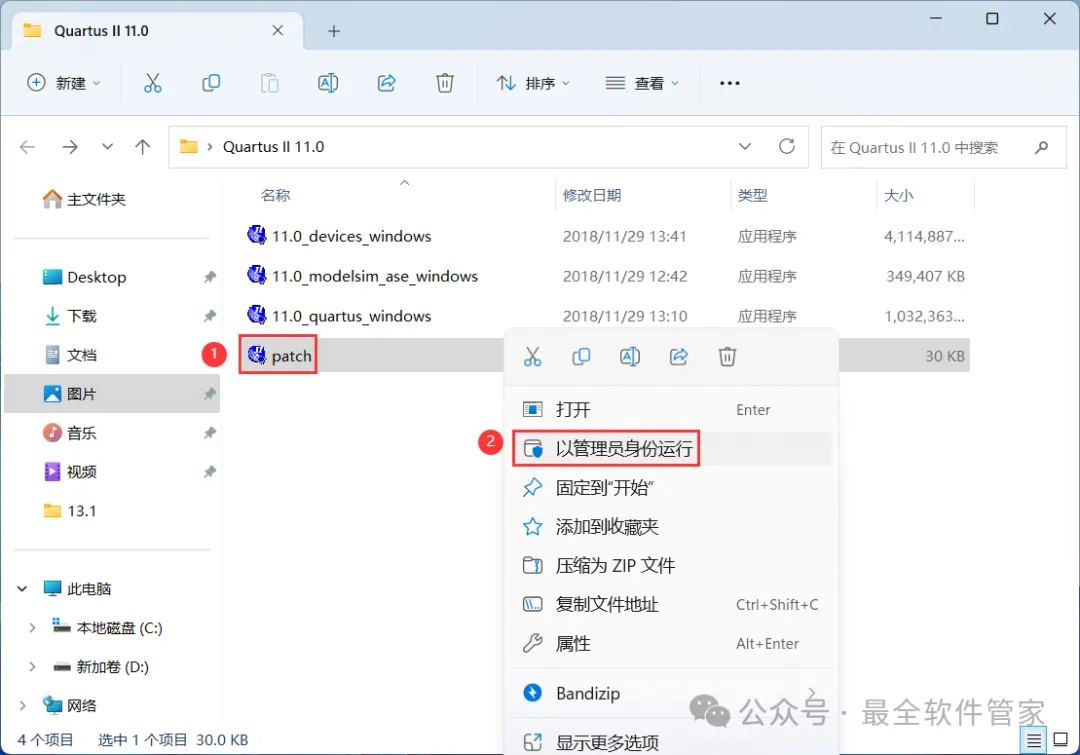Expand address bar history dropdown
Screen dimensions: 1080x755
(745, 146)
